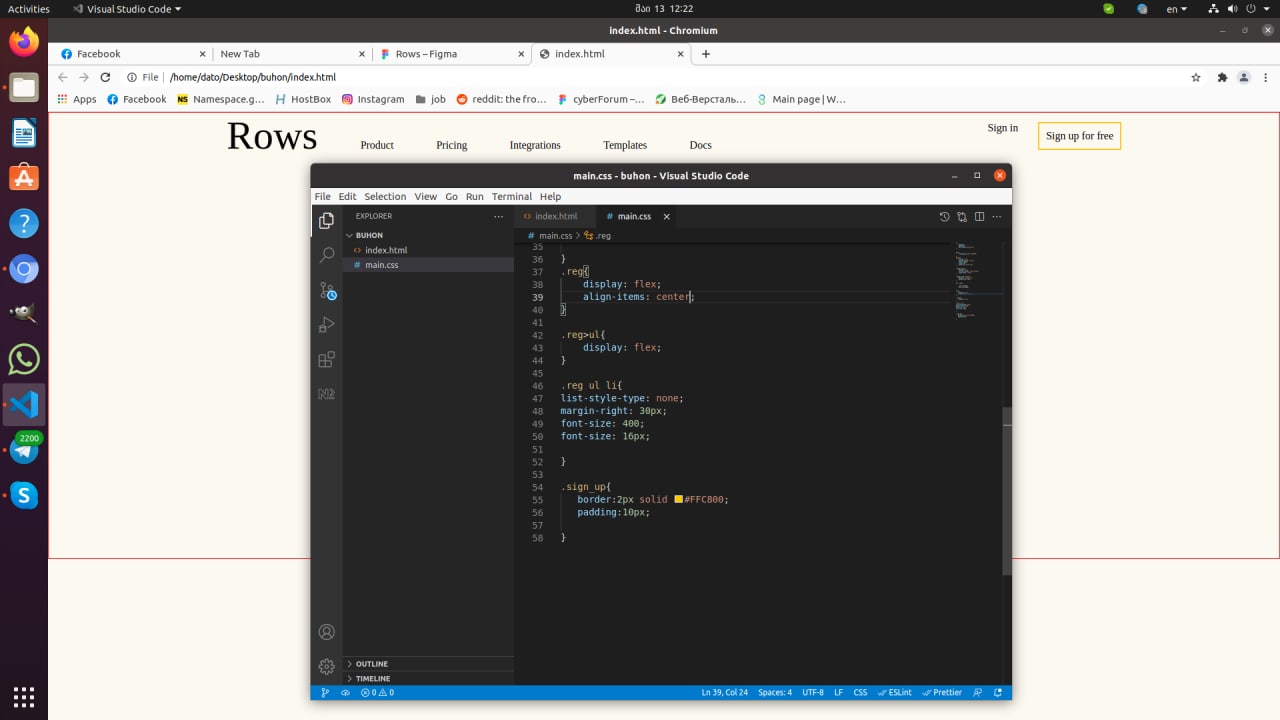
Task: Open Source Control view in VS Code
Action: 327,290
